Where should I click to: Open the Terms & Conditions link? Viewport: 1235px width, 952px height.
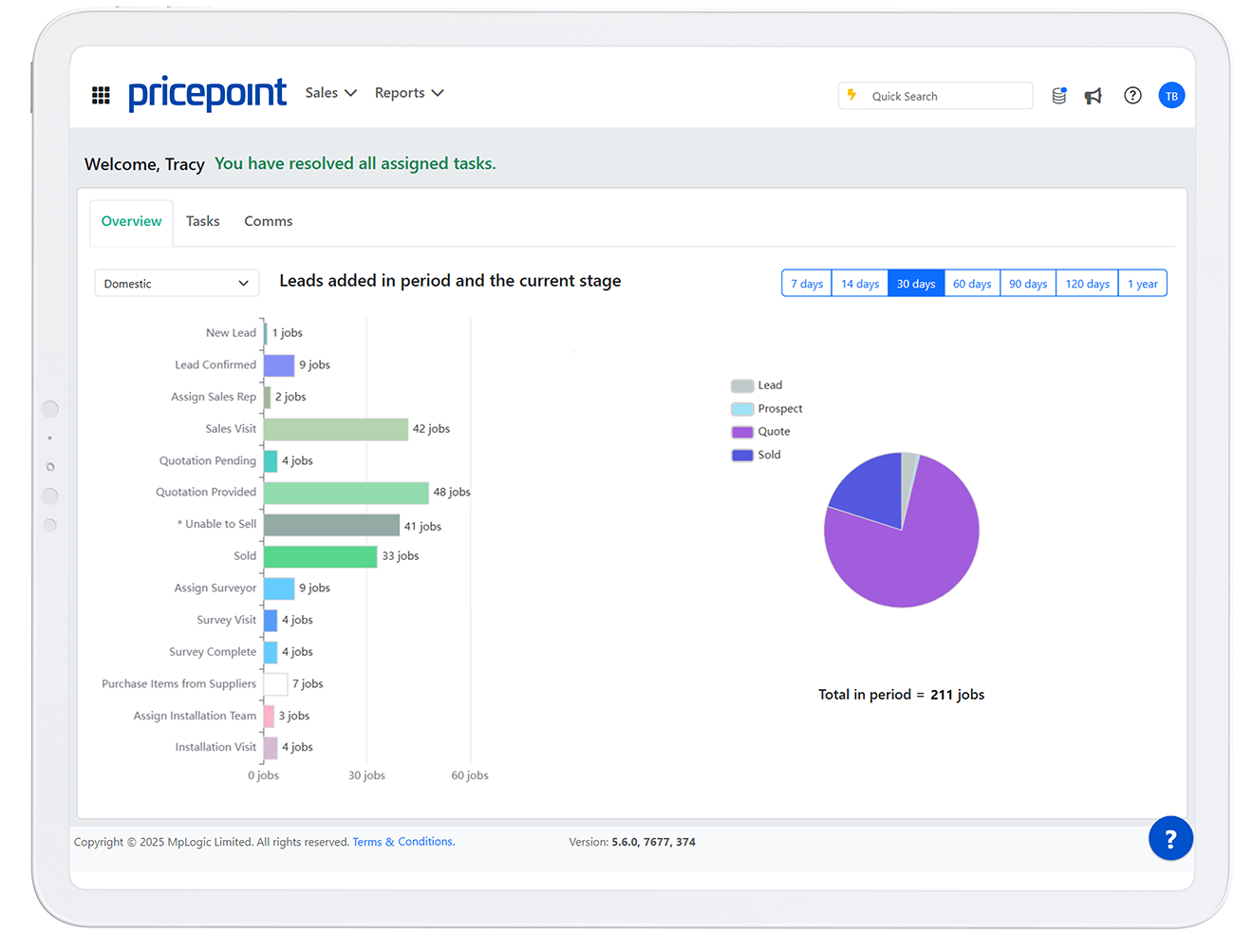[x=403, y=842]
